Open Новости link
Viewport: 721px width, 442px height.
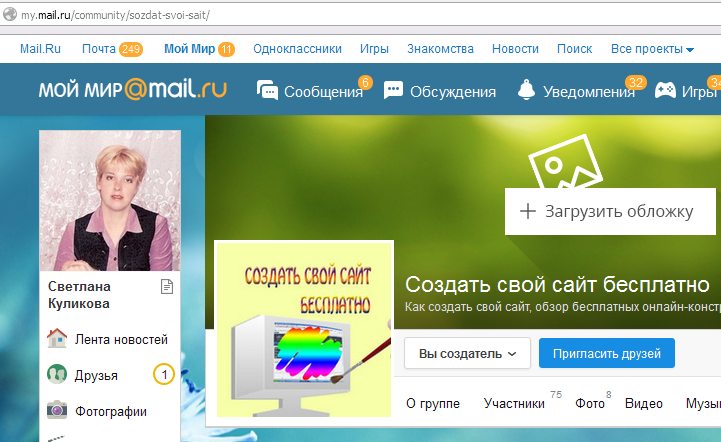tap(515, 49)
